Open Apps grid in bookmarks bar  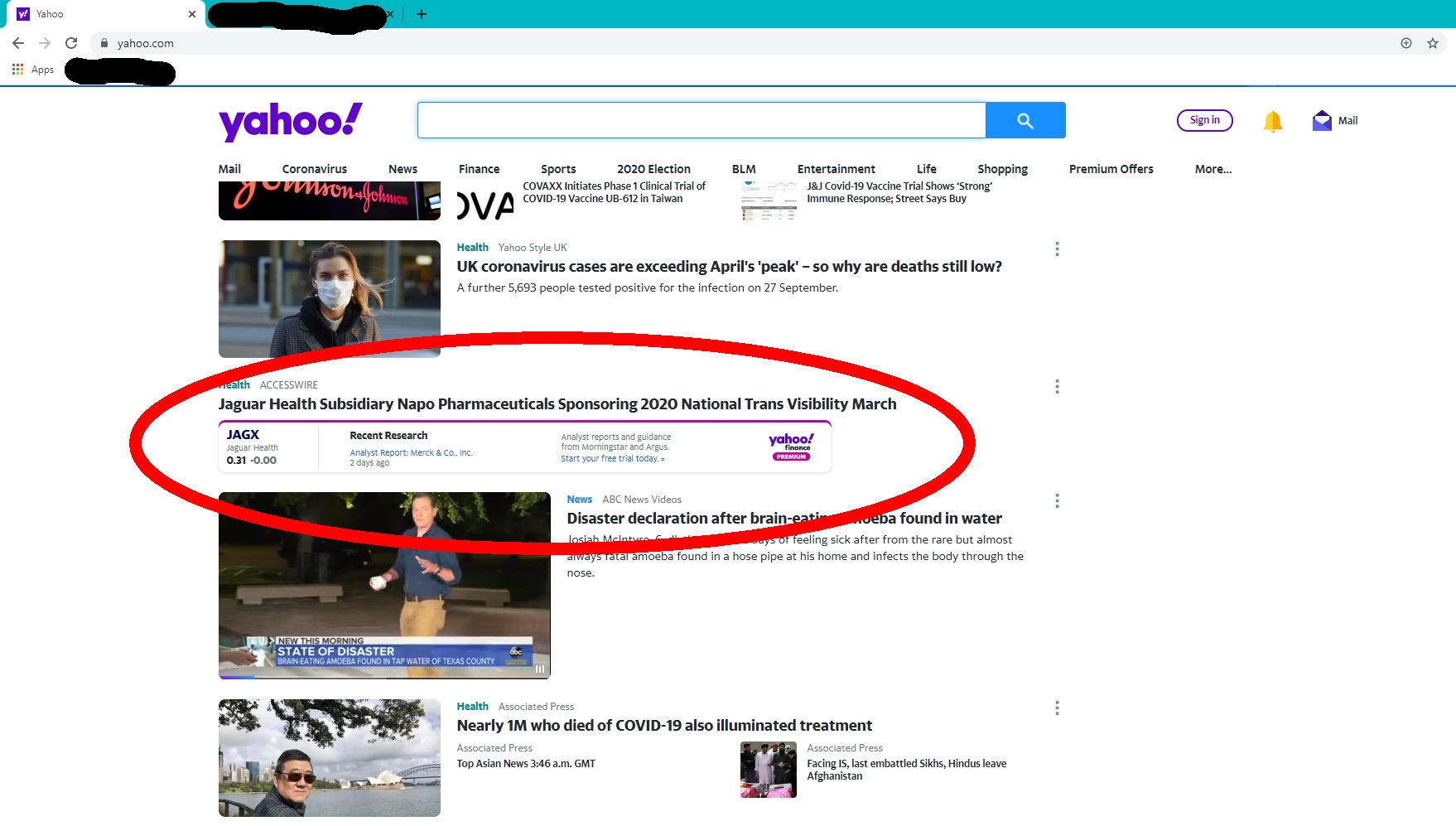click(33, 70)
